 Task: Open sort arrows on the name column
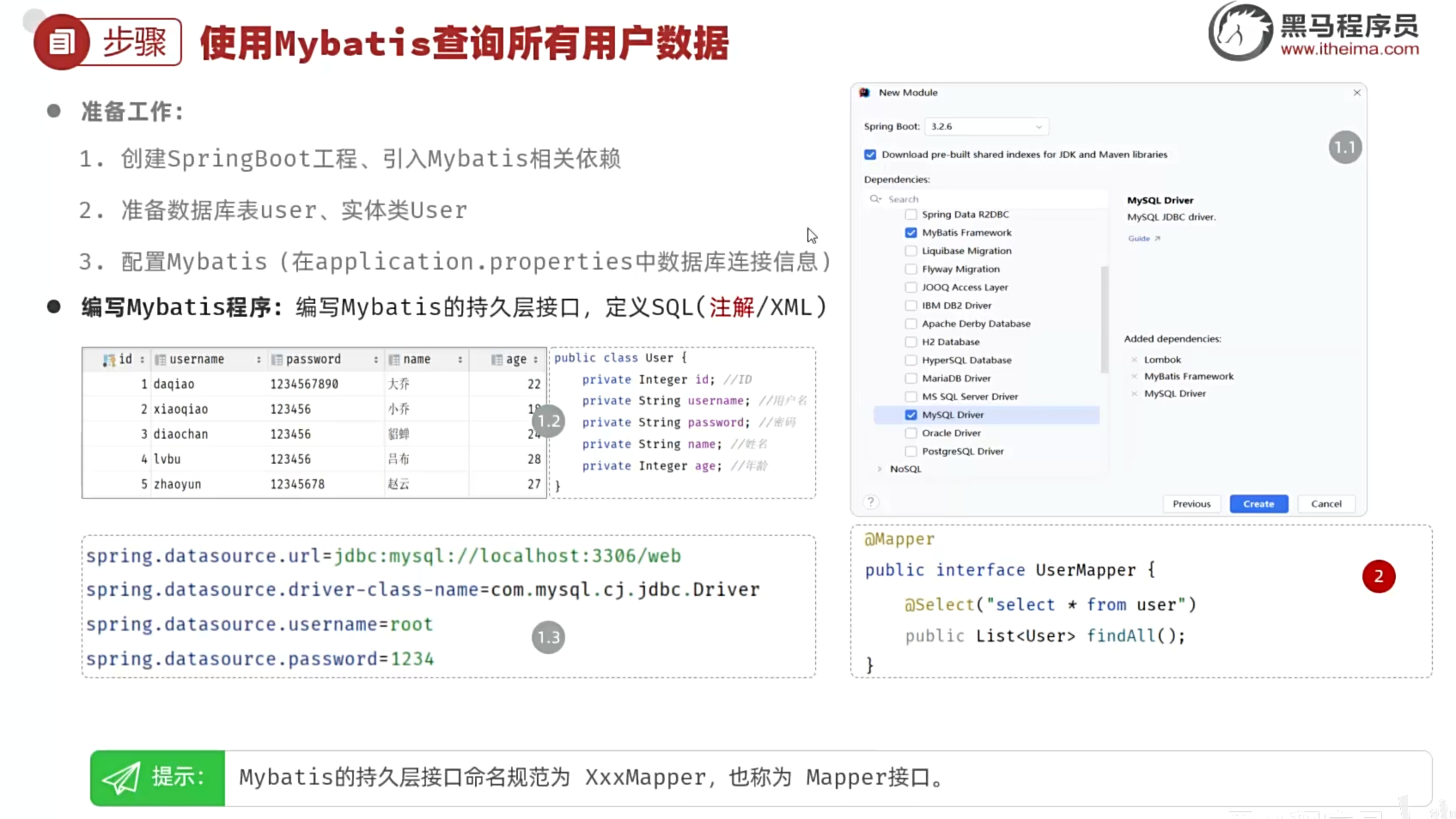tap(460, 360)
